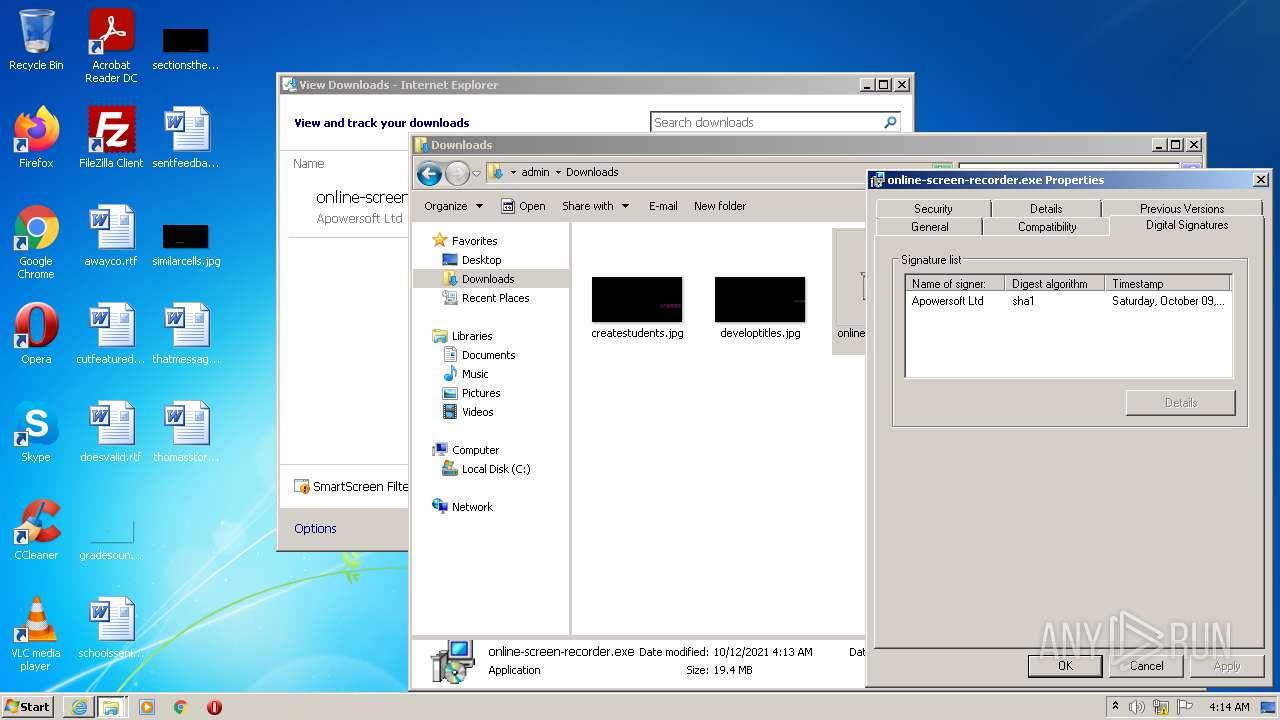Viewport: 1280px width, 720px height.
Task: Open the Organize dropdown menu
Action: tap(453, 206)
